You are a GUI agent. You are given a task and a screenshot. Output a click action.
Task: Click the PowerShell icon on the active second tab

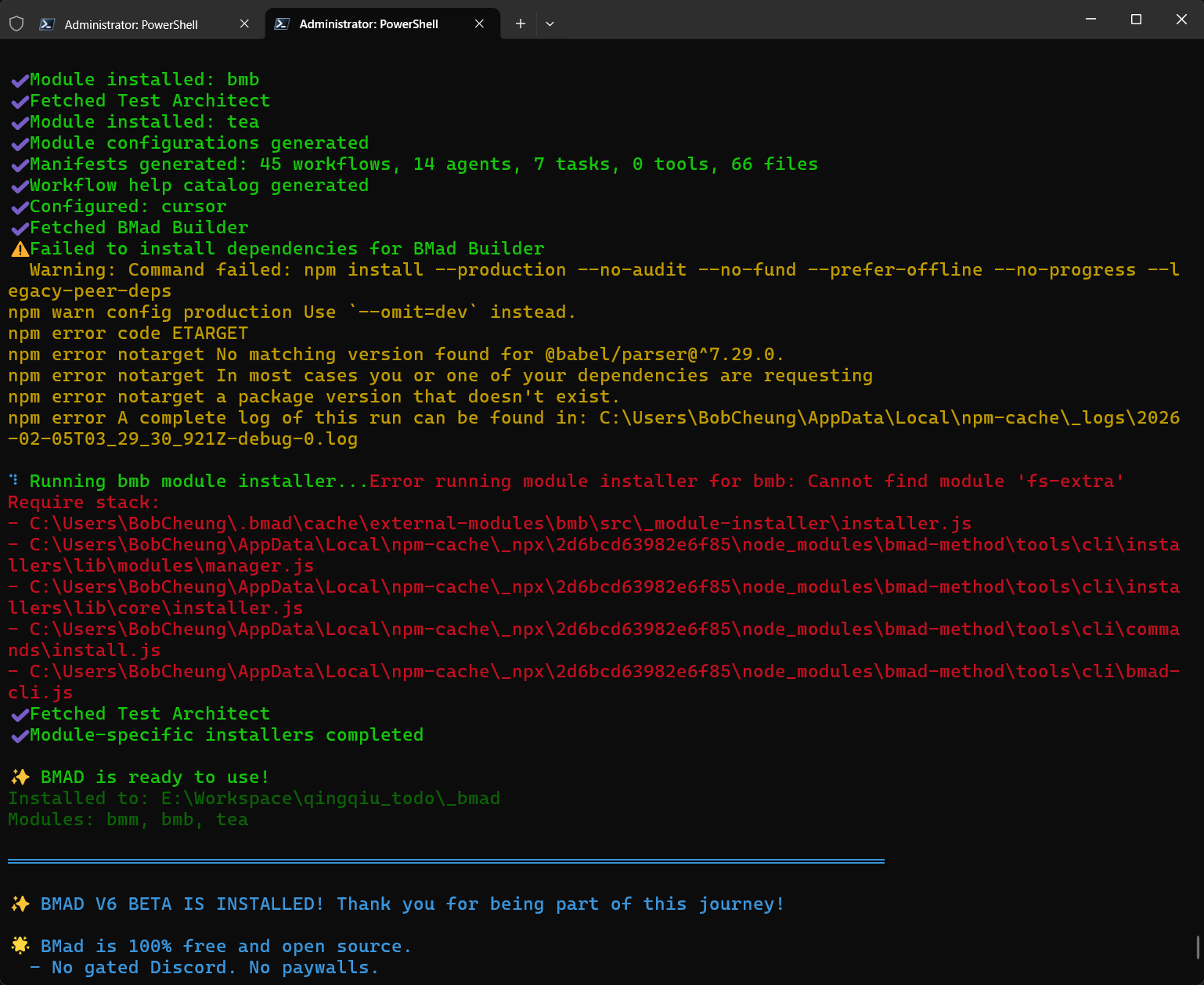pyautogui.click(x=282, y=24)
